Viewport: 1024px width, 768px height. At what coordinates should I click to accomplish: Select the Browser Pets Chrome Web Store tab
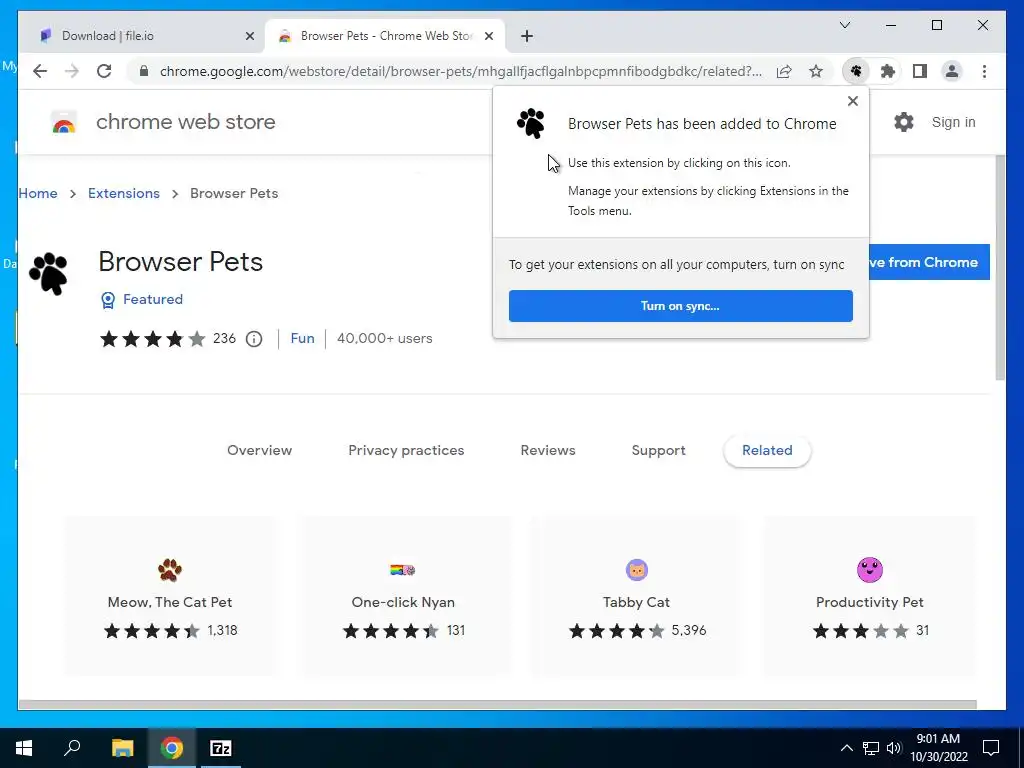385,36
